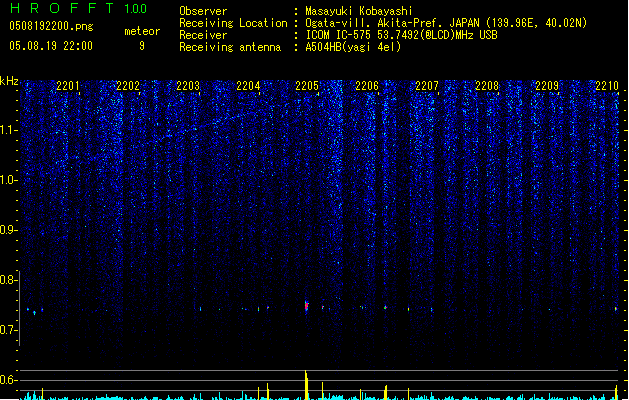Screen dimensions: 629x400
Task: Click the 2206 time marker
Action: tap(367, 86)
